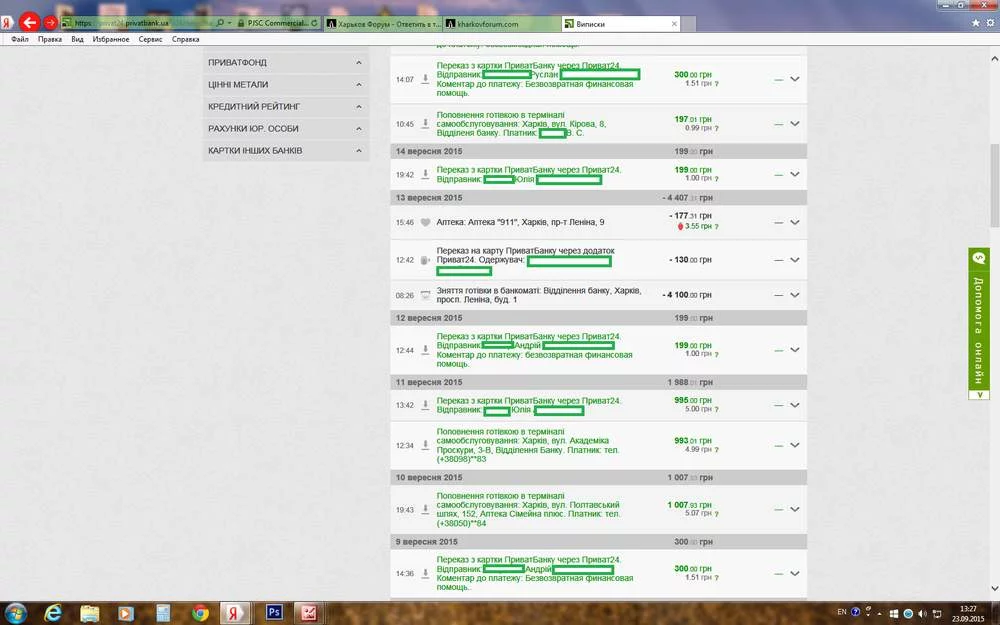Open Photoshop from taskbar
The height and width of the screenshot is (625, 1000).
(274, 612)
